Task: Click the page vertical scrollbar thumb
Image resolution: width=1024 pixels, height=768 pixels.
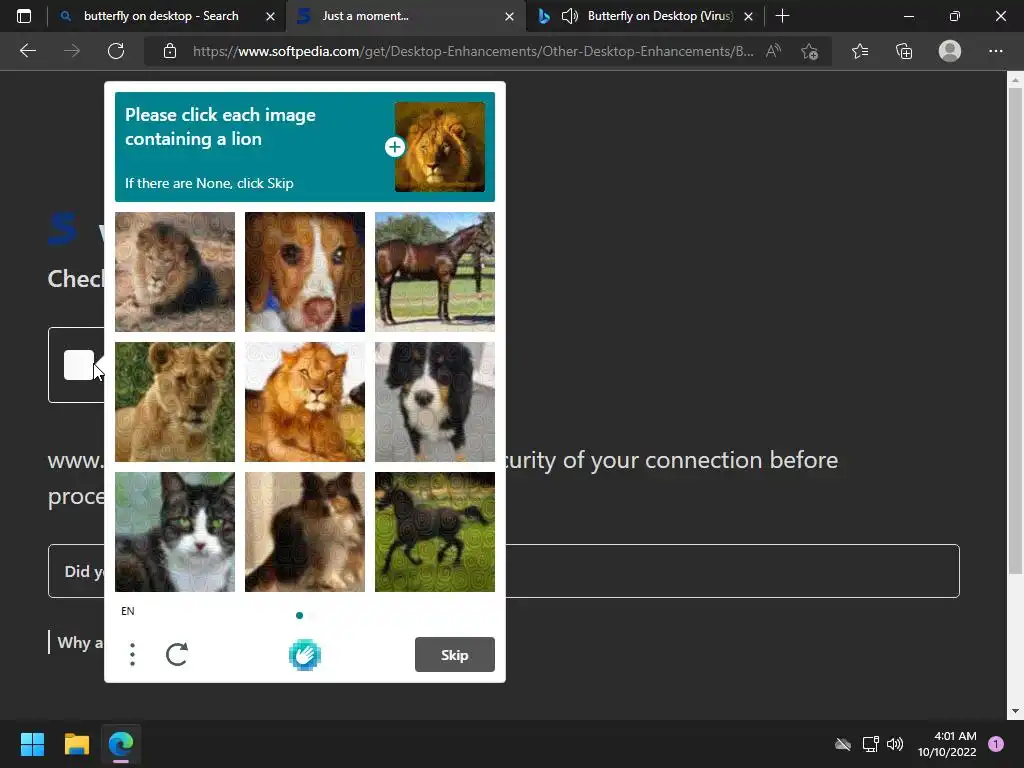Action: pyautogui.click(x=1015, y=331)
